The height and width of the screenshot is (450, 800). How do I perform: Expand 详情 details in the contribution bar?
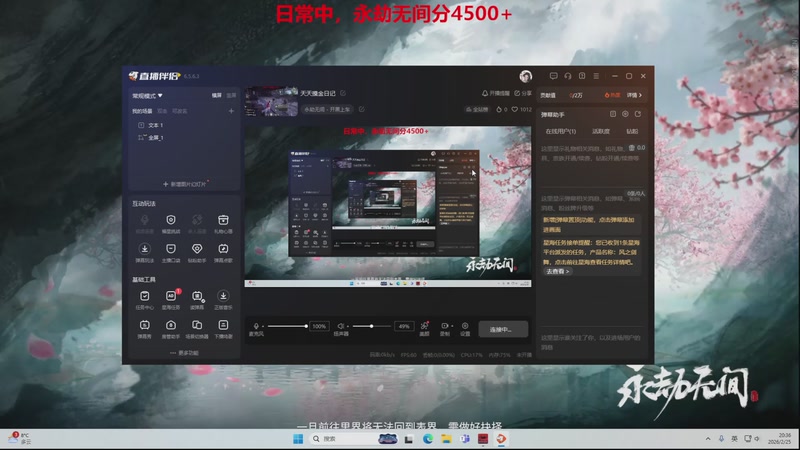tap(634, 95)
